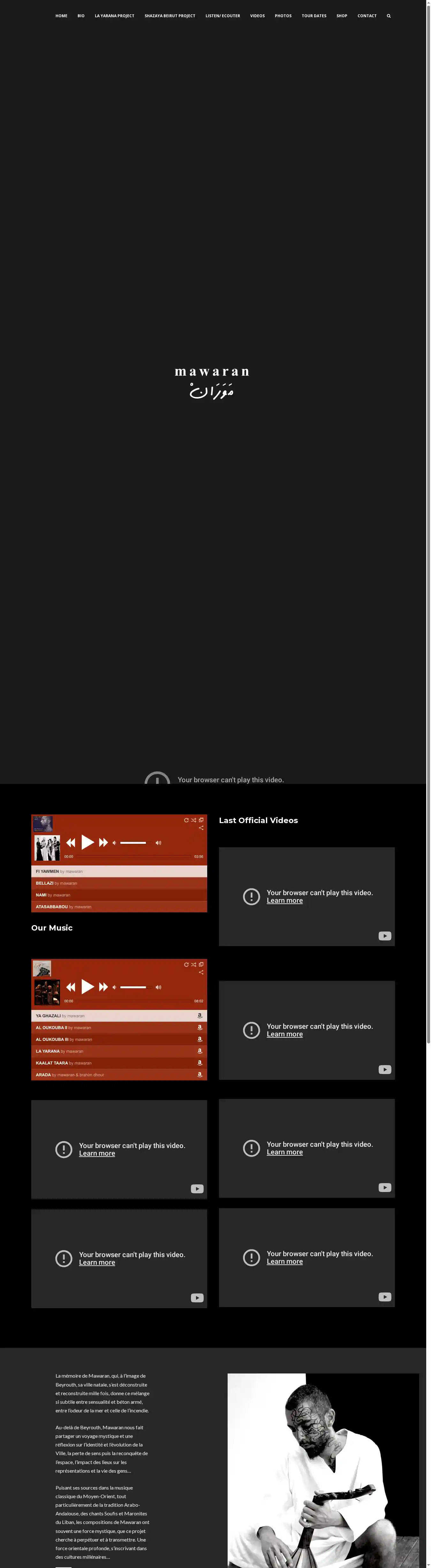Select the BELLAZI track in playlist
Viewport: 431px width, 1568px height.
tap(45, 883)
